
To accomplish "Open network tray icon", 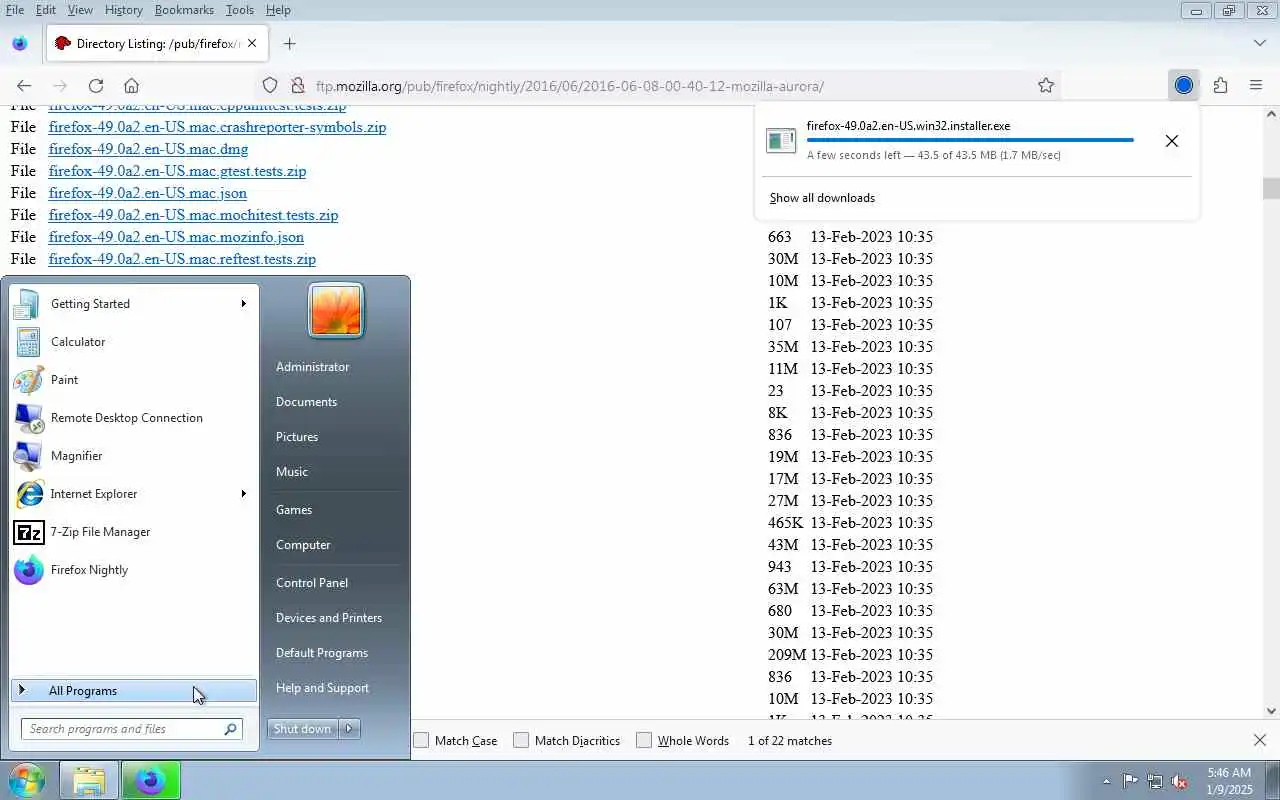I will [x=1155, y=781].
